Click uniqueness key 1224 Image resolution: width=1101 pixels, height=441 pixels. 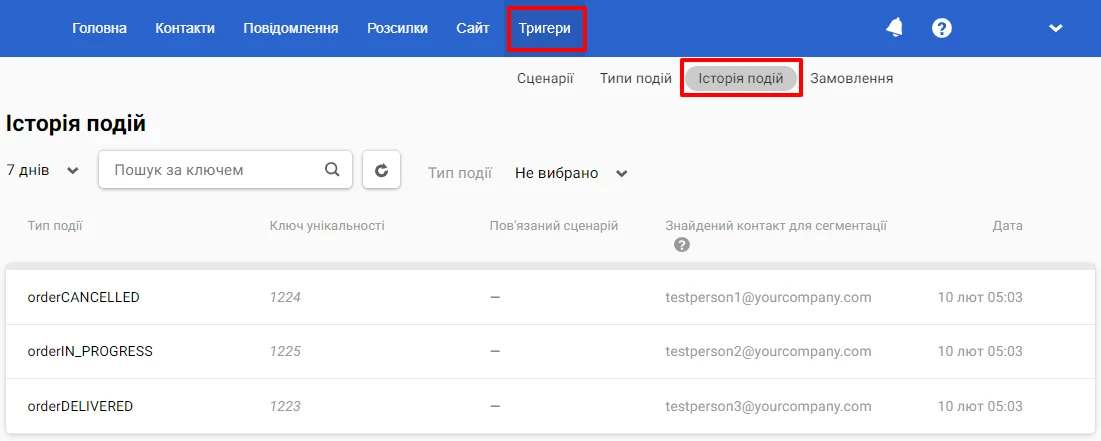pos(285,297)
